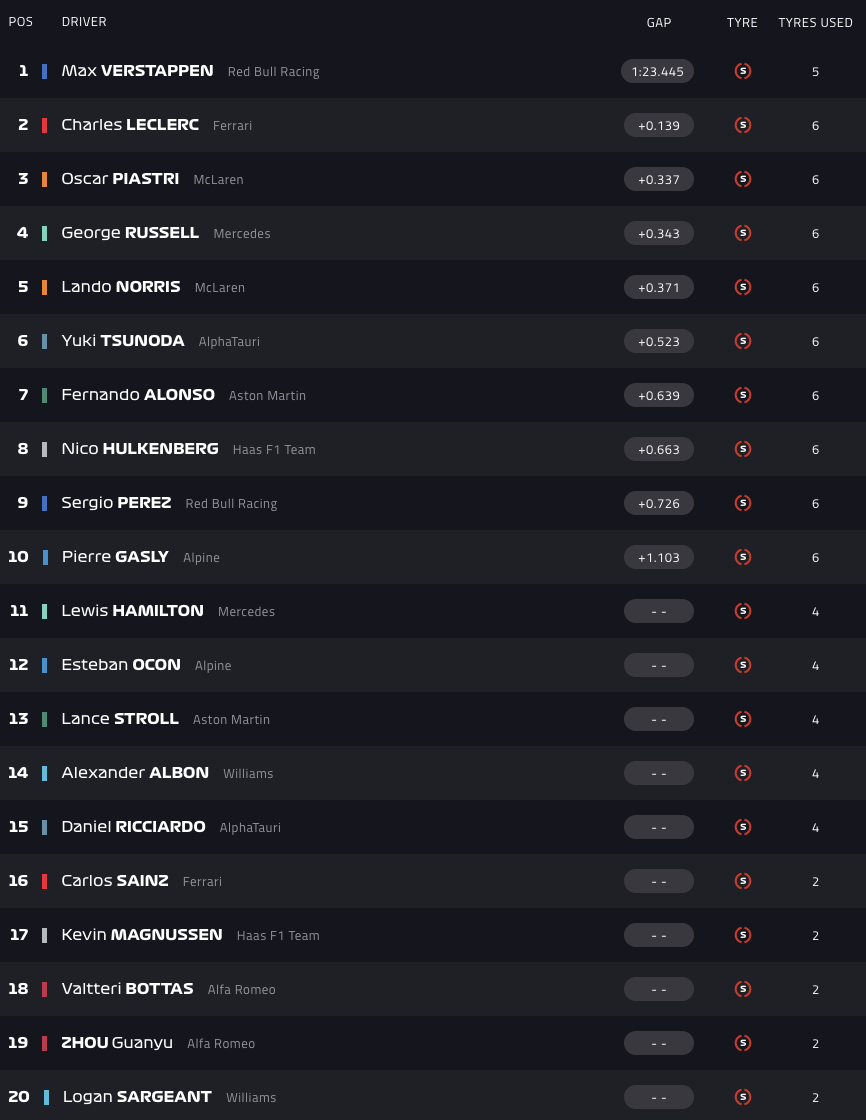Select Fernando ALONSO driver name

tap(138, 395)
